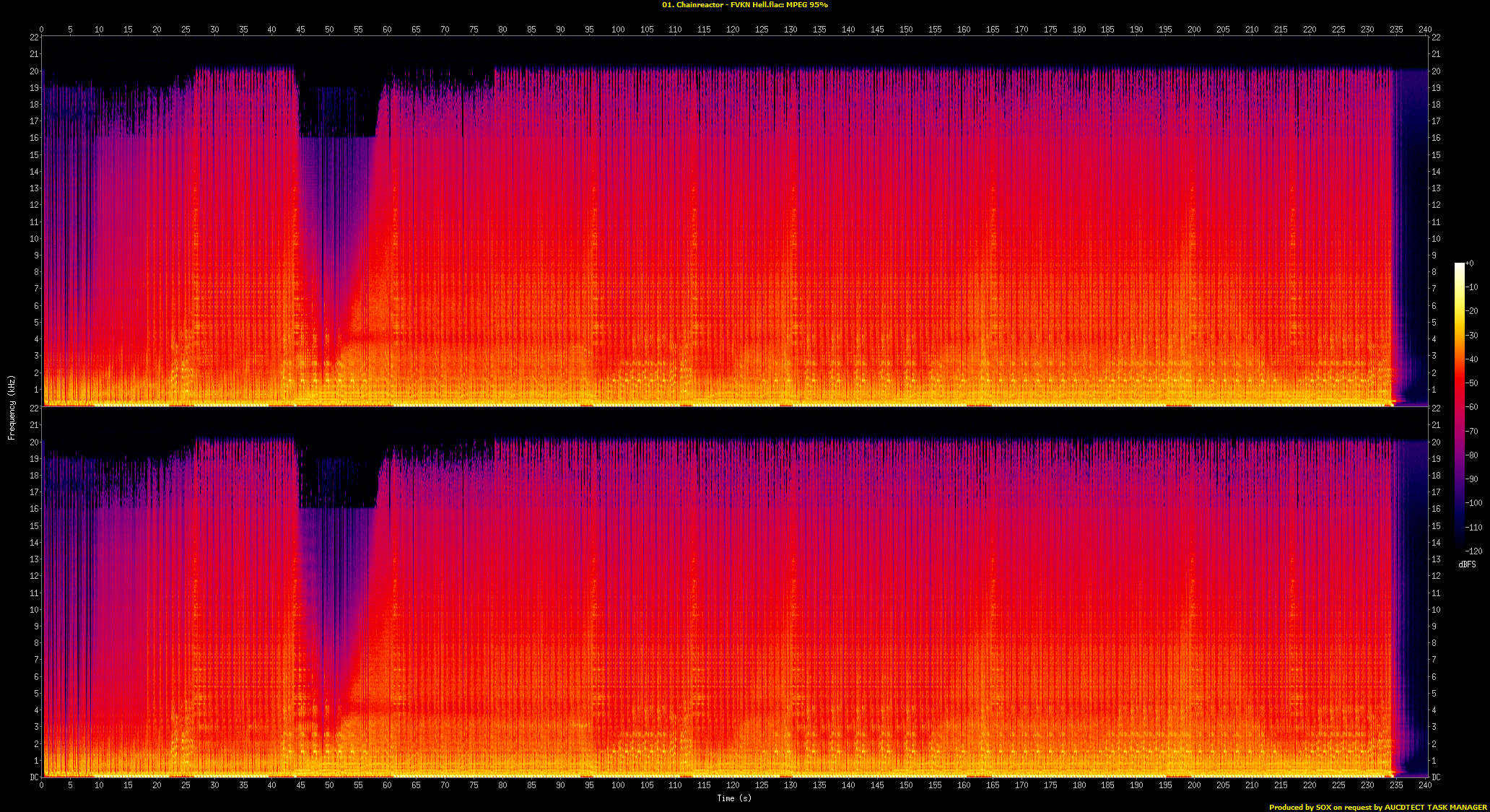Click the 180 second tick on the top time axis

pyautogui.click(x=1079, y=30)
